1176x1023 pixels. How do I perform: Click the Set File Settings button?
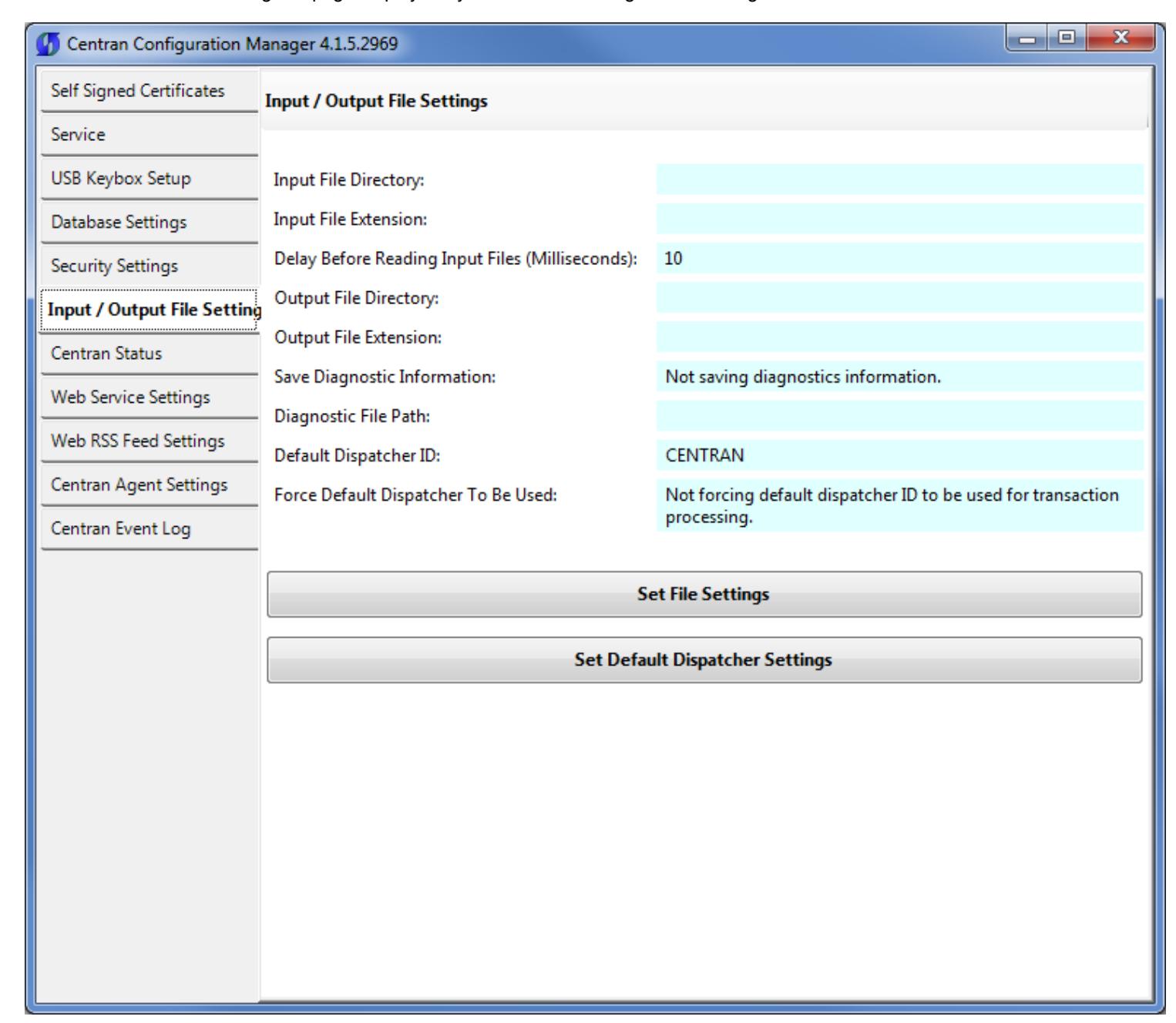pyautogui.click(x=704, y=595)
